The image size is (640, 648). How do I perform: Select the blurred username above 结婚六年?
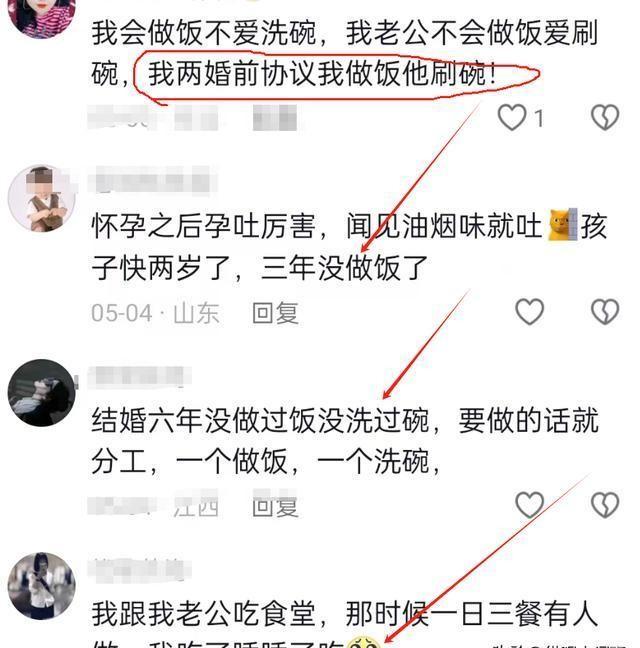[139, 376]
